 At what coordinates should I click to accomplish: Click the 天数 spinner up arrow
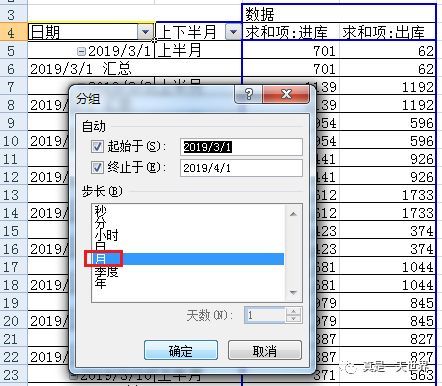pyautogui.click(x=294, y=311)
